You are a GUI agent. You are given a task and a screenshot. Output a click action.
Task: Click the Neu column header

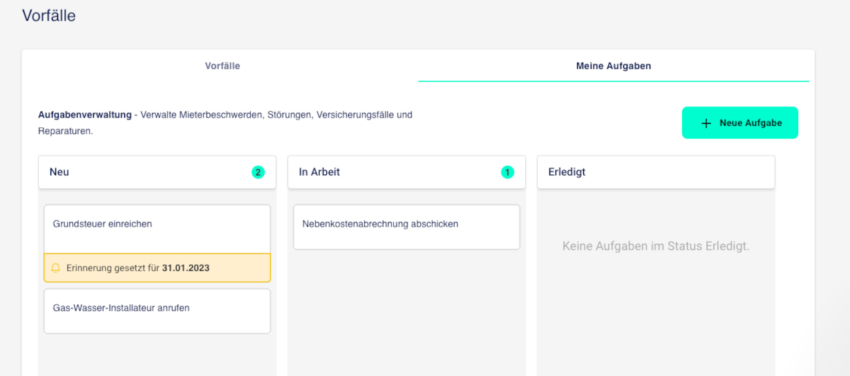157,172
